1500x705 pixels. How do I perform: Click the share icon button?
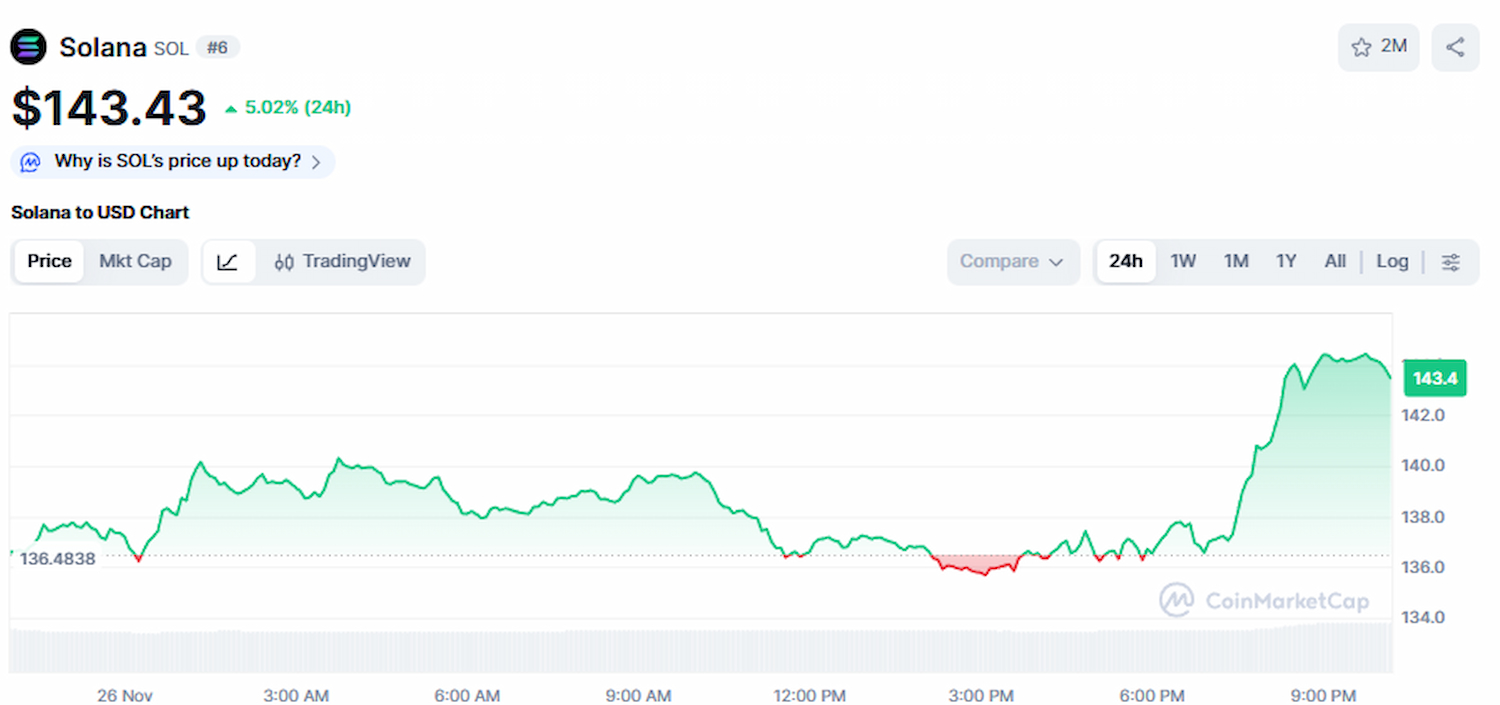pyautogui.click(x=1455, y=47)
